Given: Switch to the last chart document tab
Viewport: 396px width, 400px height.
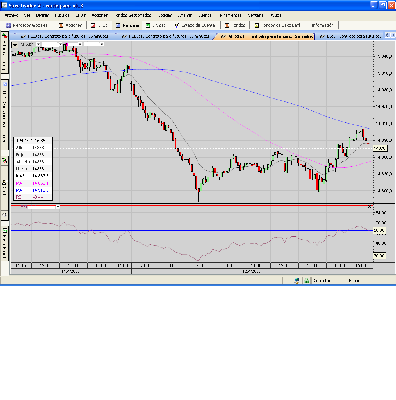Looking at the screenshot, I should pyautogui.click(x=349, y=36).
